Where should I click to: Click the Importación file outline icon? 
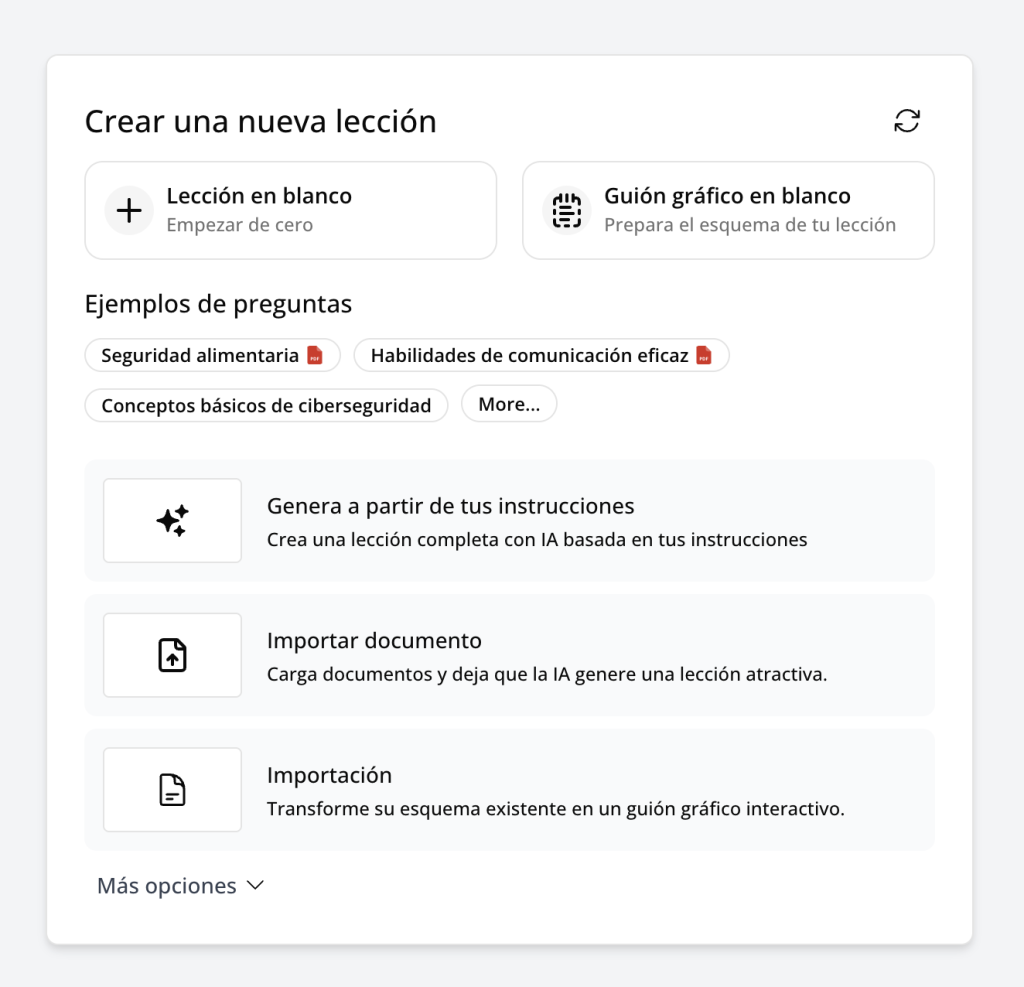pos(172,790)
